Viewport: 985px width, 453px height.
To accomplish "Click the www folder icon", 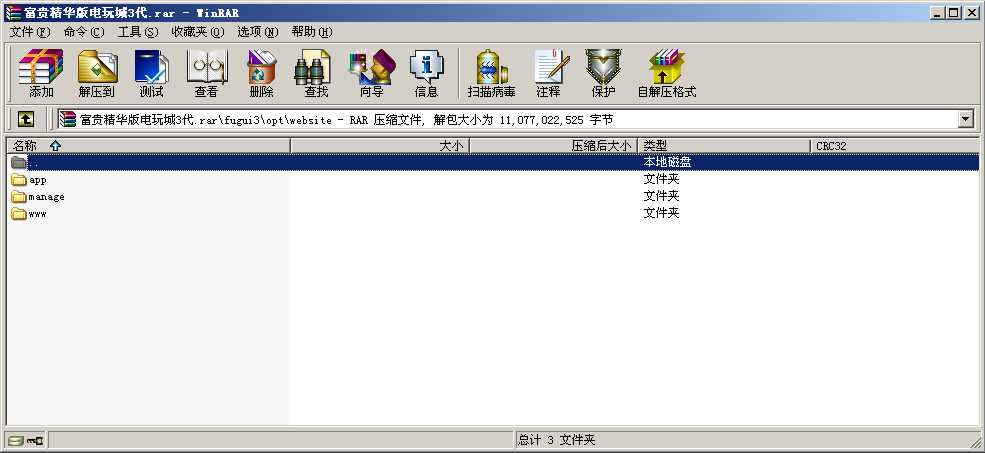I will (x=19, y=214).
